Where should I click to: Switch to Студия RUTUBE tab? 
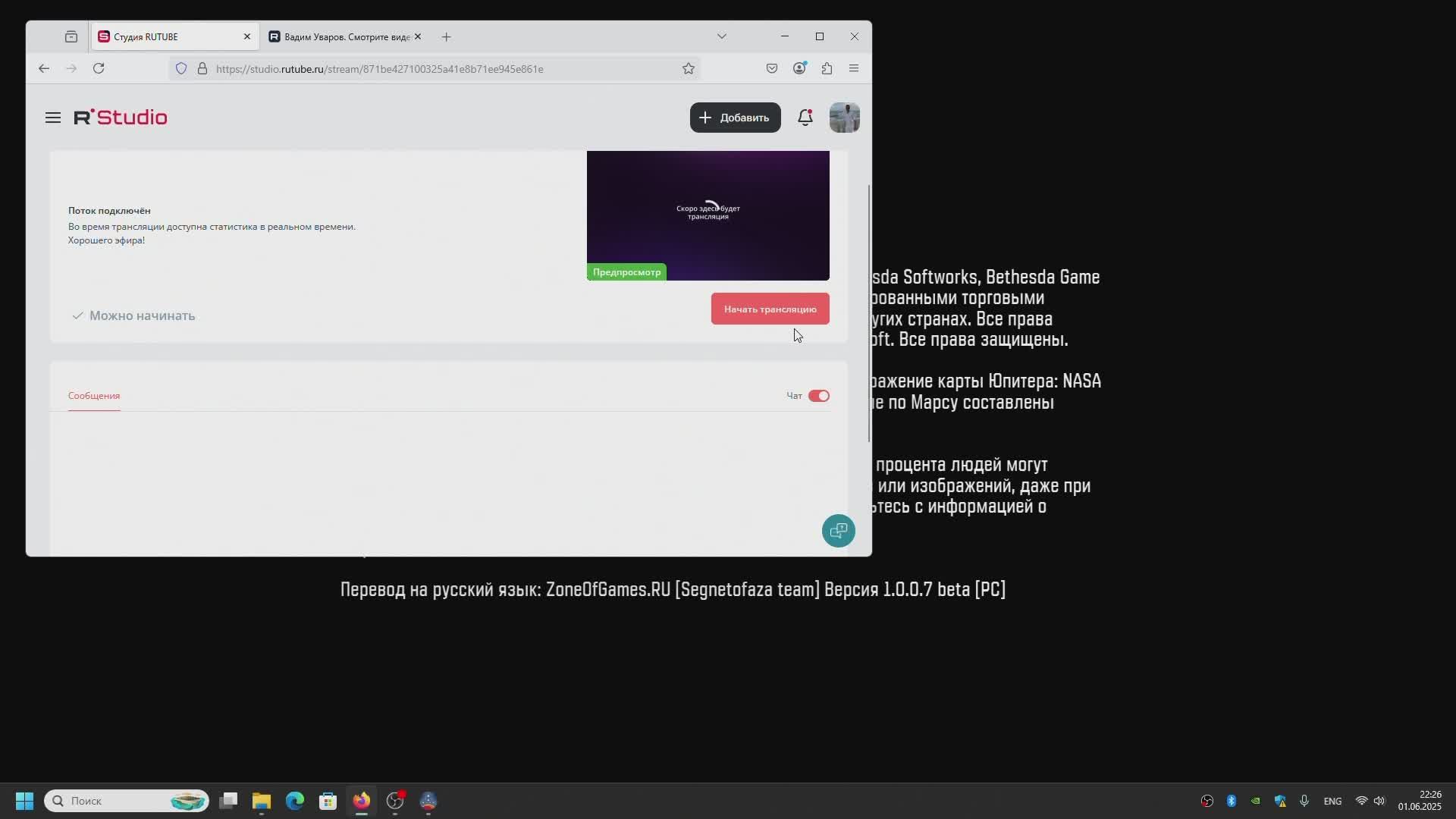tap(175, 36)
